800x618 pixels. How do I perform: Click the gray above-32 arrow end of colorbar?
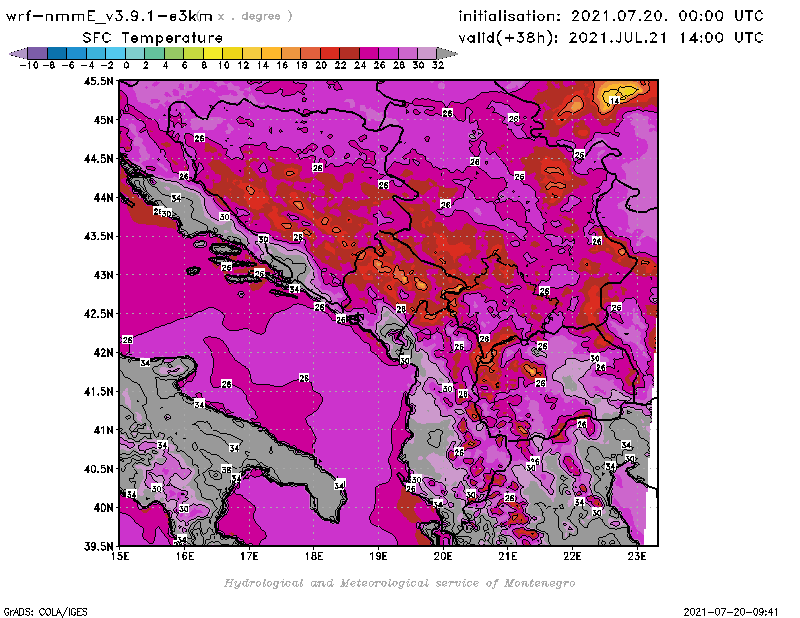tap(447, 53)
